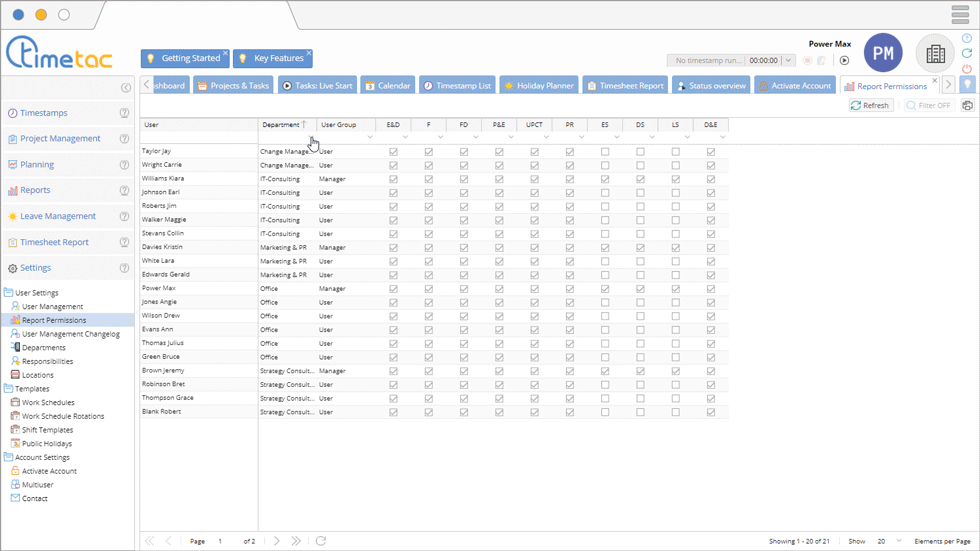Open the timestamp task dropdown arrow

tap(788, 61)
